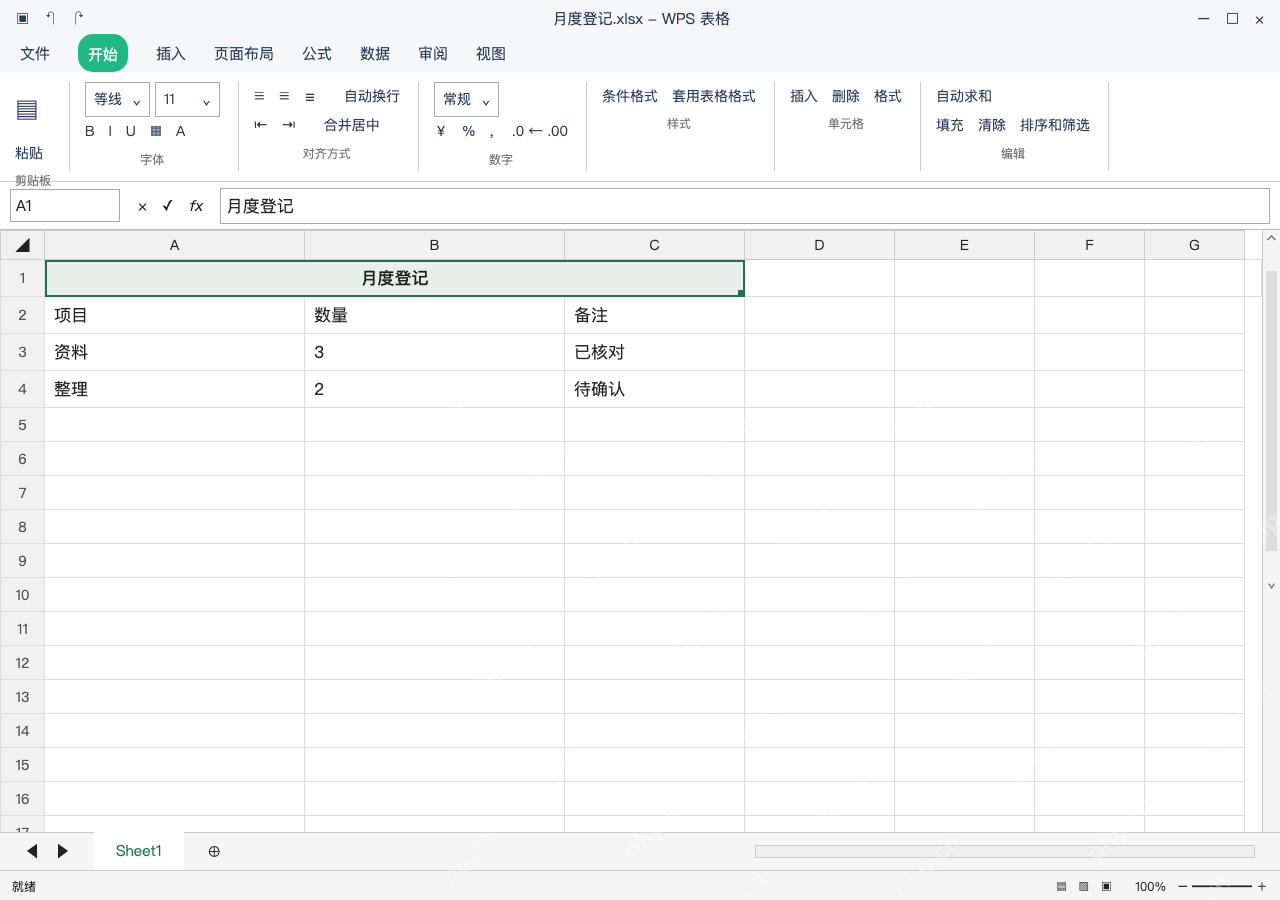Switch to the first view-mode icon in status bar
The width and height of the screenshot is (1280, 900).
[1061, 887]
